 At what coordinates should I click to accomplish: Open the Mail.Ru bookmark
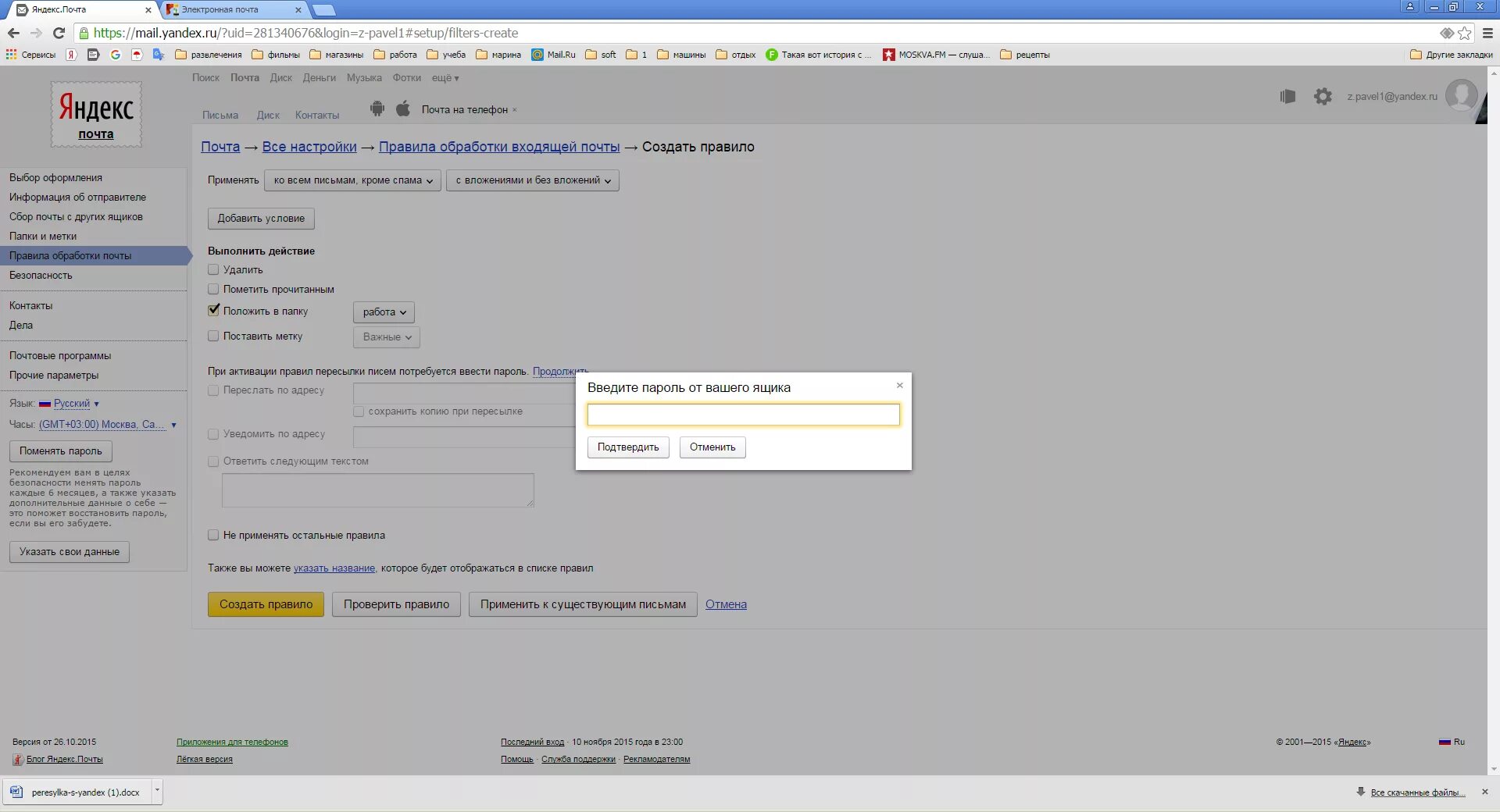coord(554,55)
